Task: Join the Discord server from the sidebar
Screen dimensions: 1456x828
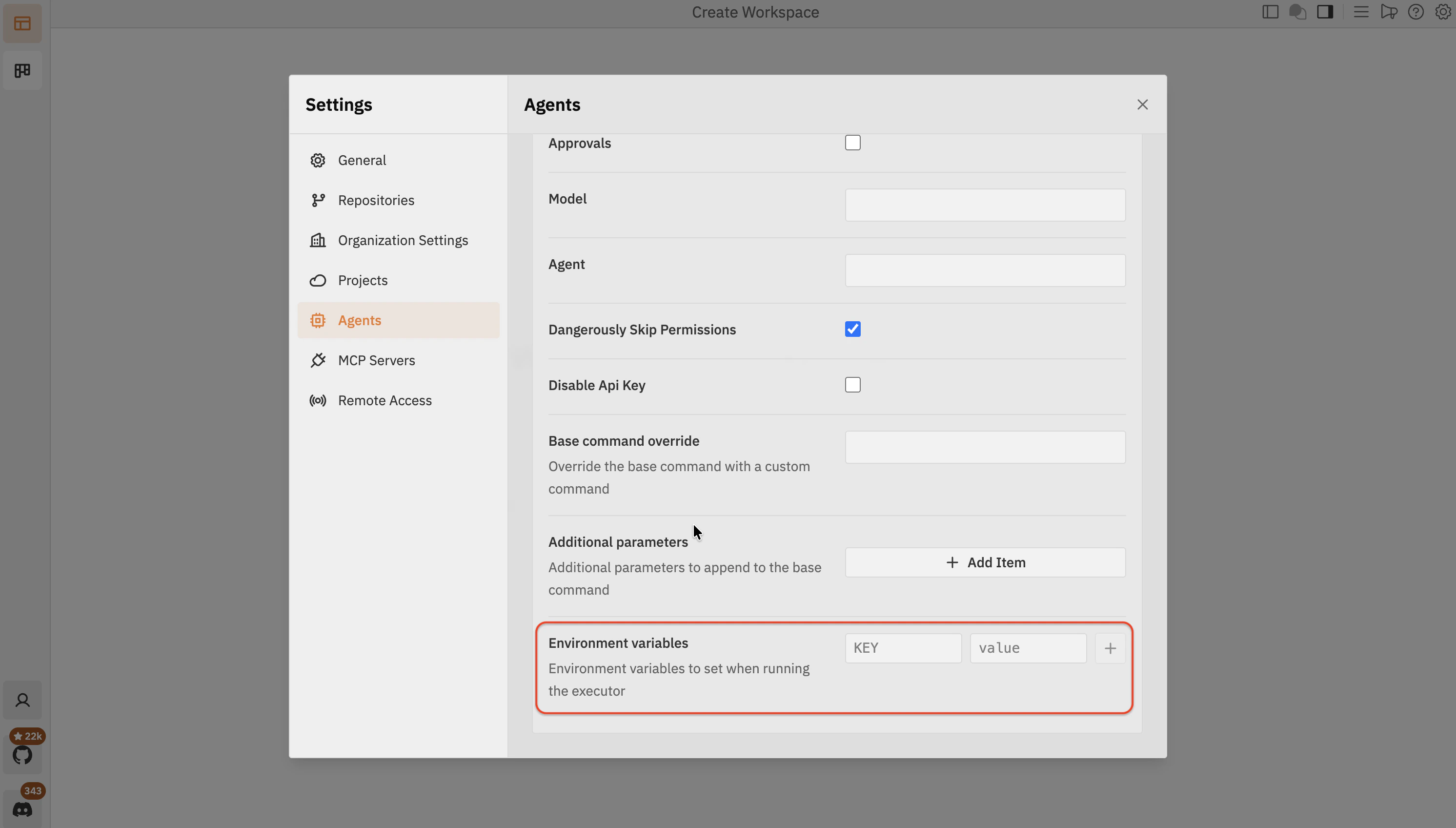Action: pos(23,808)
